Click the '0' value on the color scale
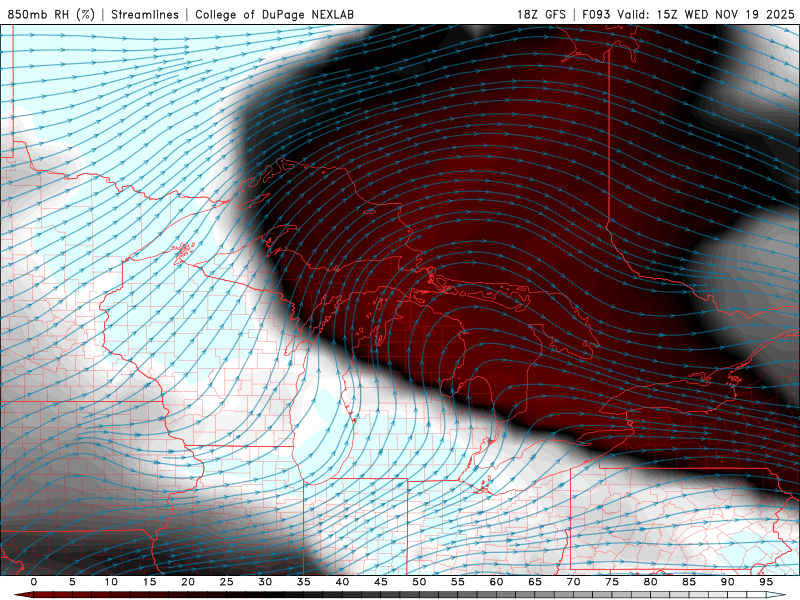Viewport: 800px width, 600px height. tap(34, 582)
